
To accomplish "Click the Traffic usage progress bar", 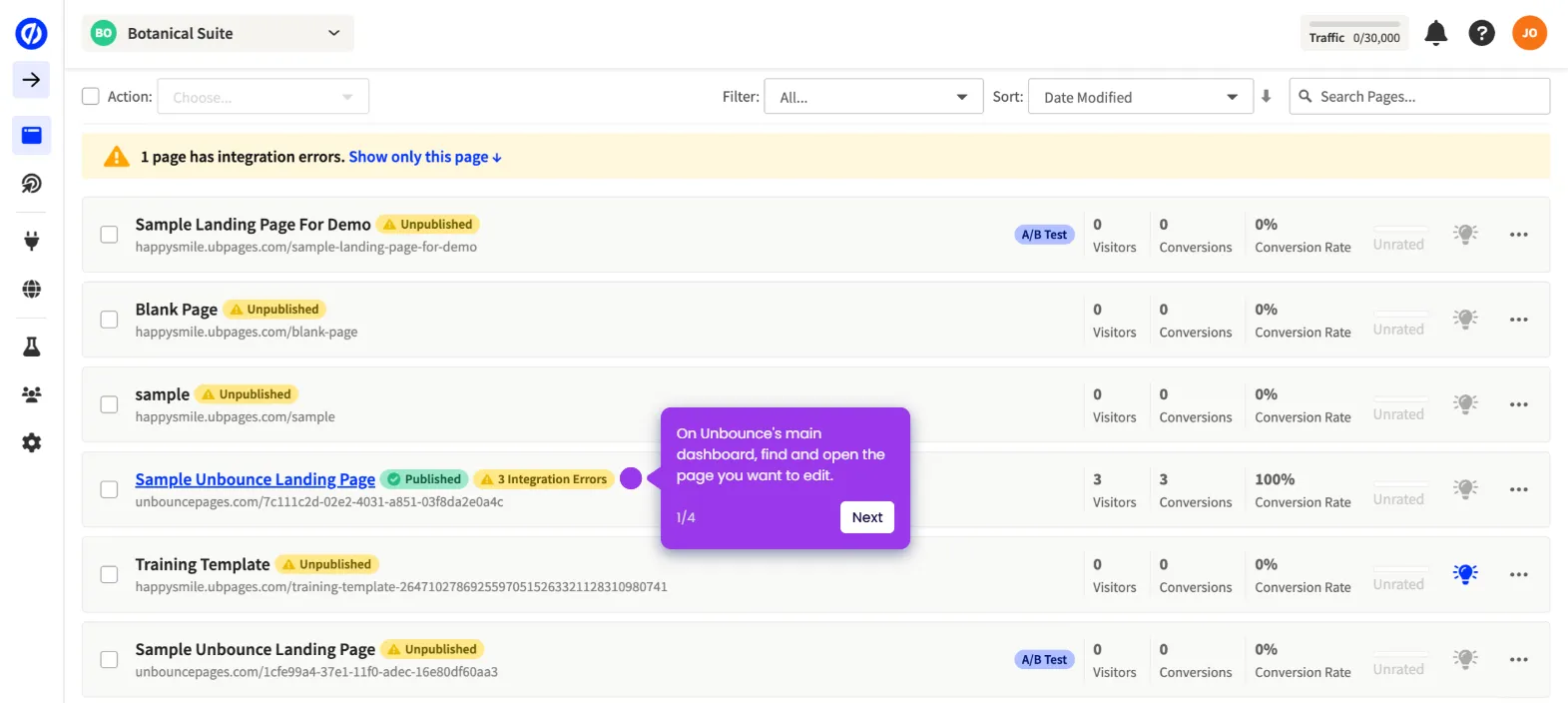I will 1354,24.
